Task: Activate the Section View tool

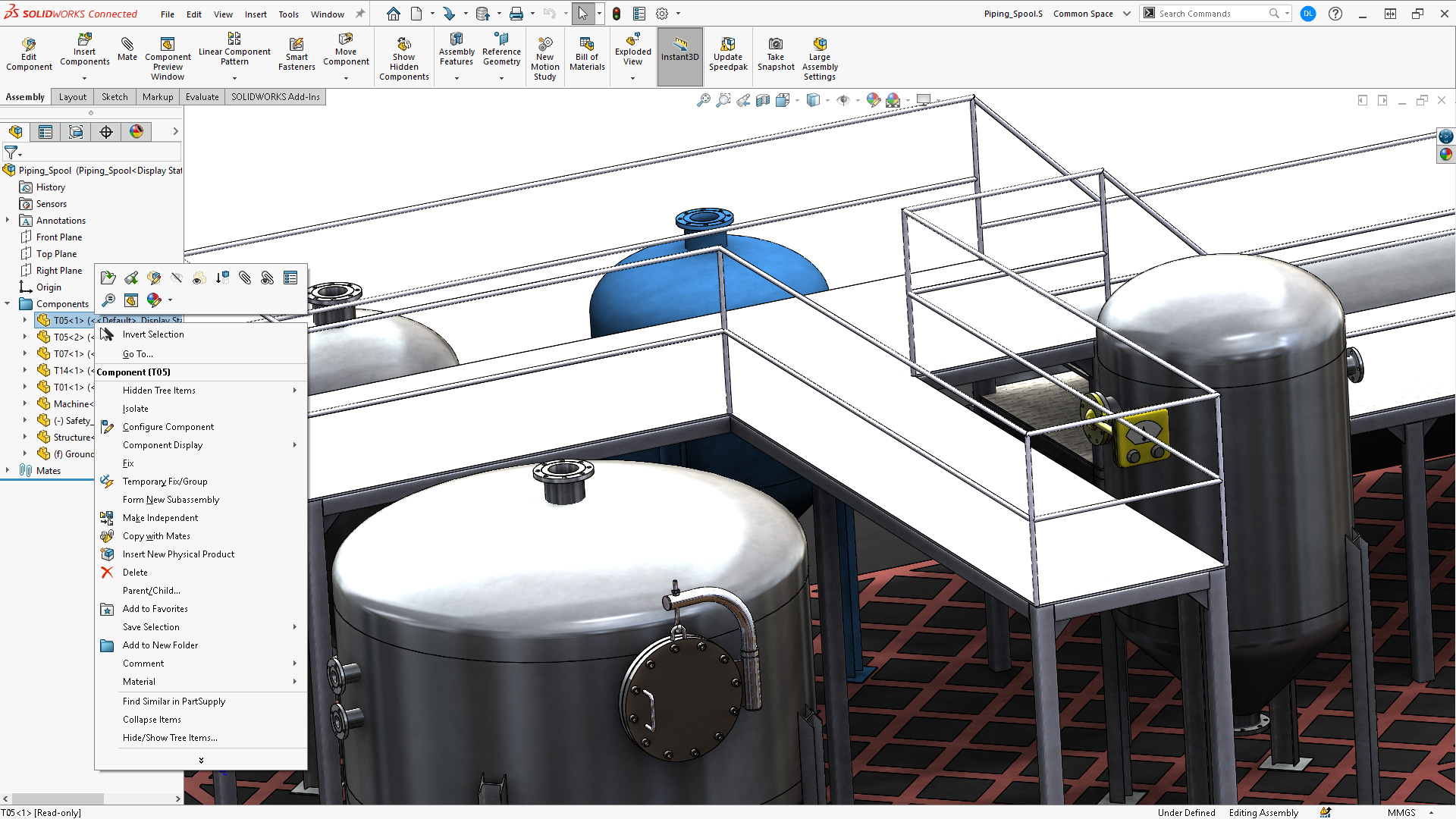Action: [x=763, y=99]
